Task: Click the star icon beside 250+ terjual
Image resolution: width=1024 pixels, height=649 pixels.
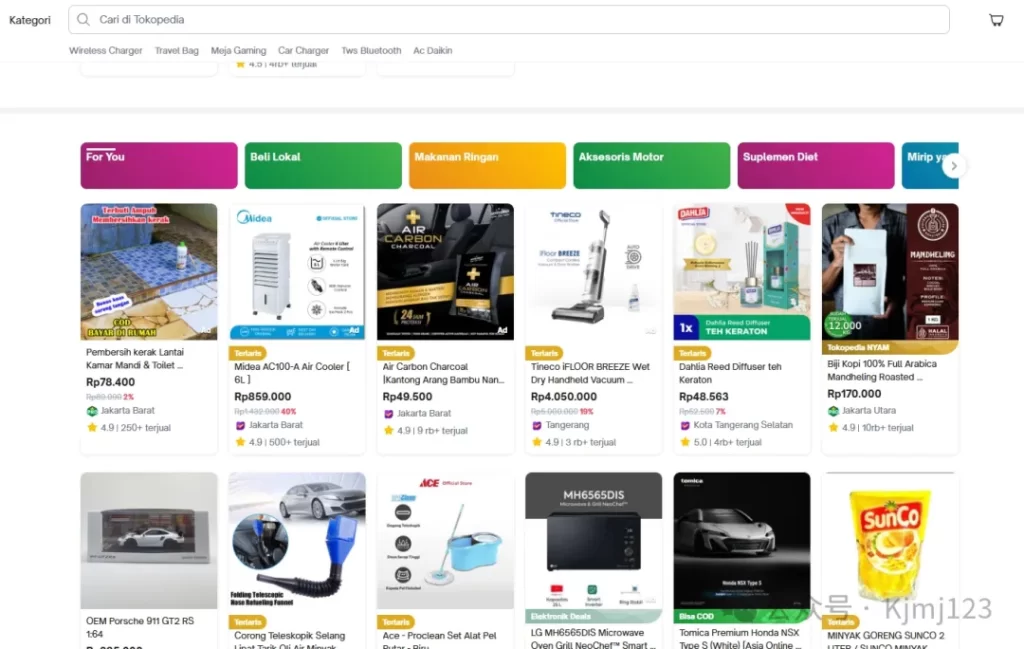Action: click(x=91, y=428)
